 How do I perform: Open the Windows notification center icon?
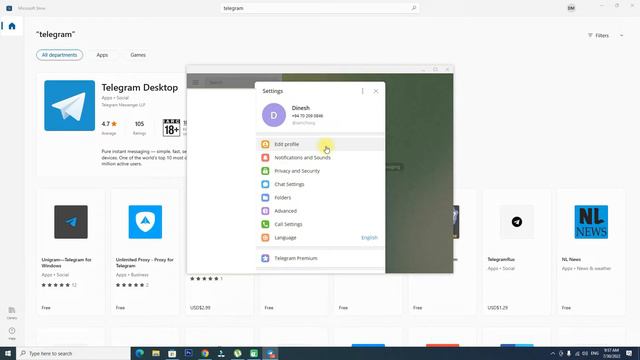pos(629,353)
